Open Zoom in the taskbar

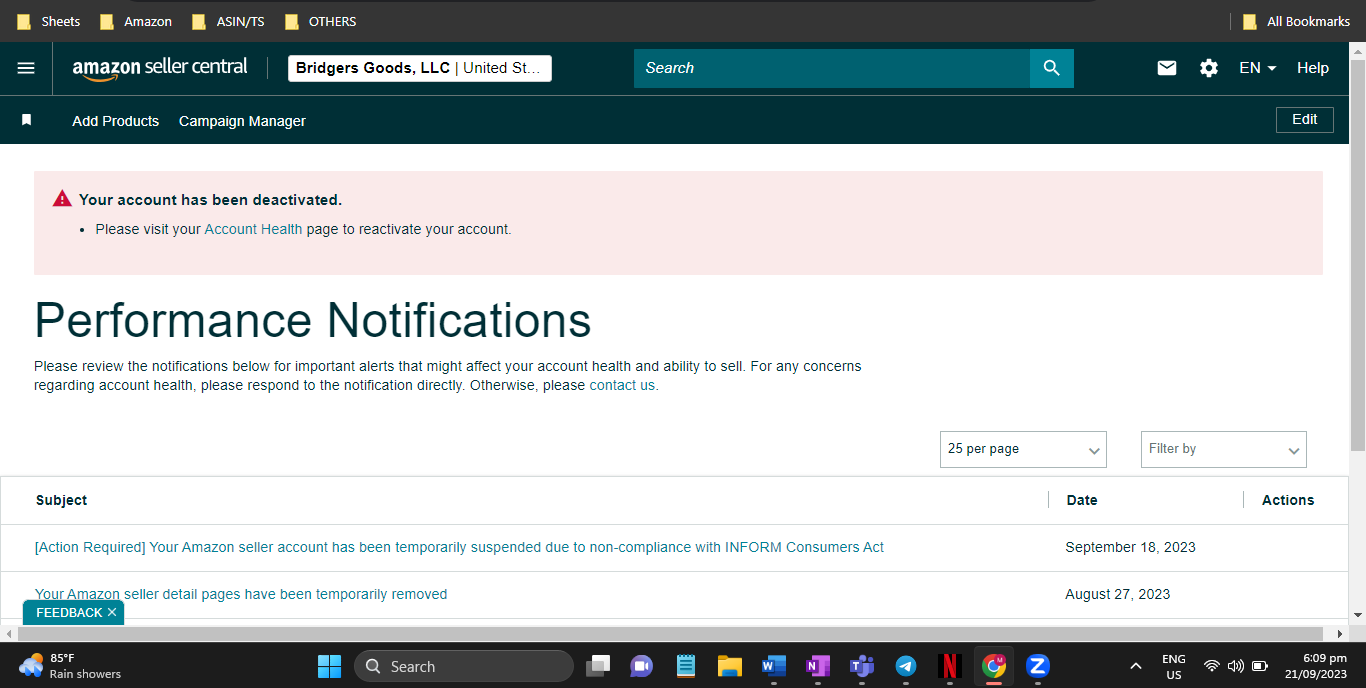click(x=1038, y=666)
